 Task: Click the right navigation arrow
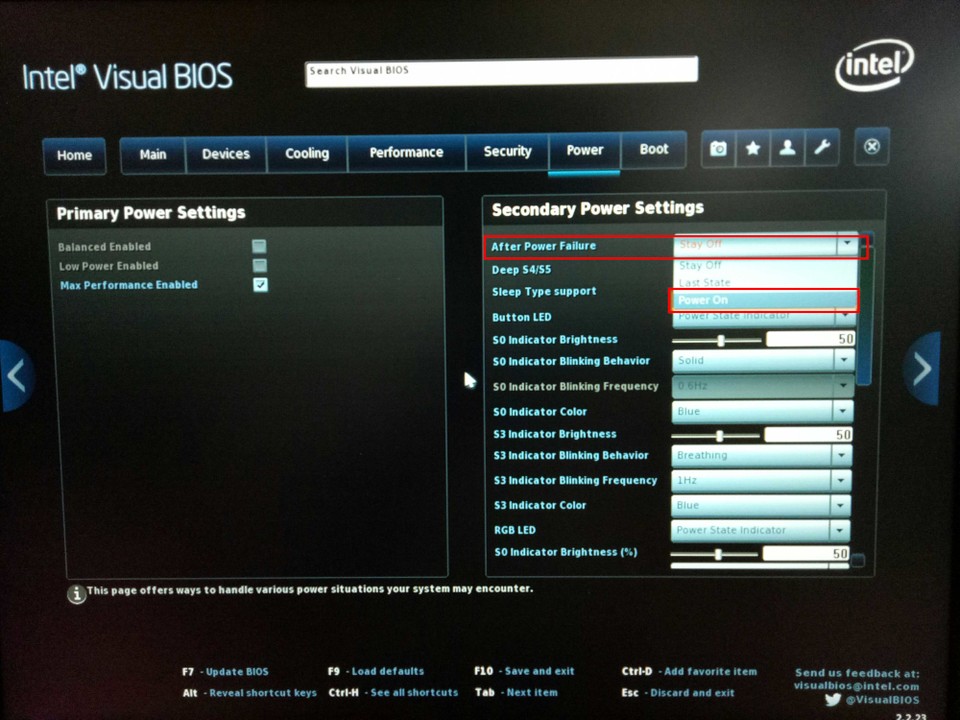(x=922, y=369)
